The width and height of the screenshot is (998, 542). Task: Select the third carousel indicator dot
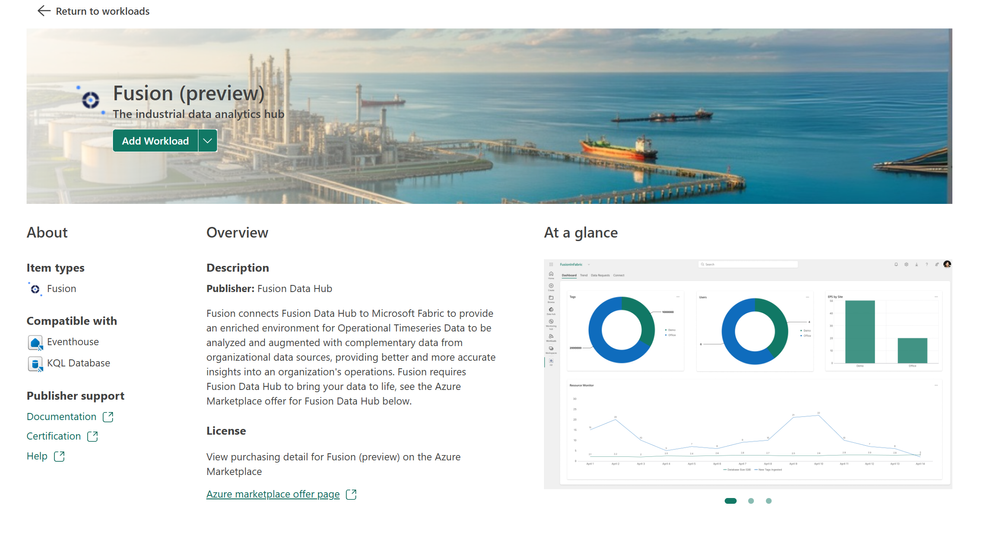(x=769, y=501)
